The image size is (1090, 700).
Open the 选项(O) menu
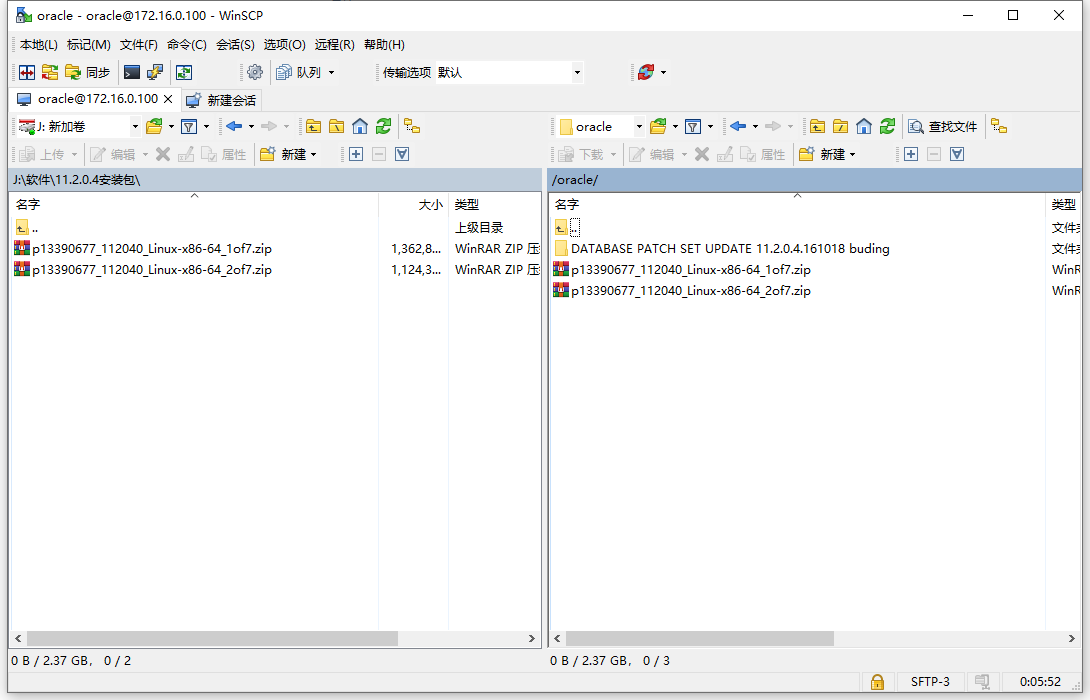pyautogui.click(x=284, y=44)
